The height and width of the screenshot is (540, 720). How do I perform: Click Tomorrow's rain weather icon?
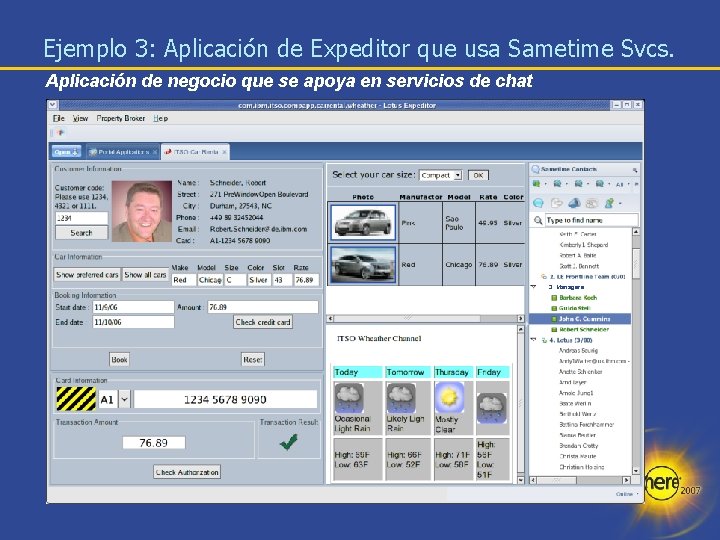(402, 398)
